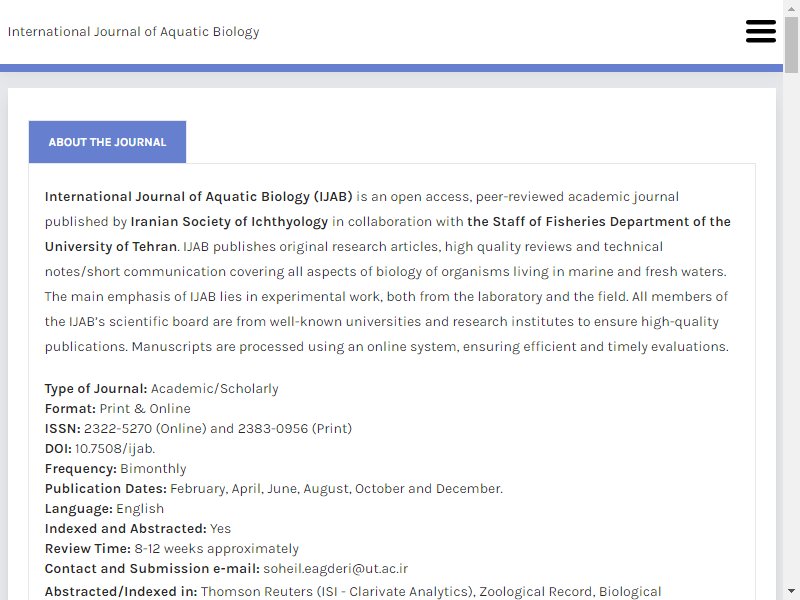Click the soheil.eagderi@ut.ac.ir email address

[335, 568]
